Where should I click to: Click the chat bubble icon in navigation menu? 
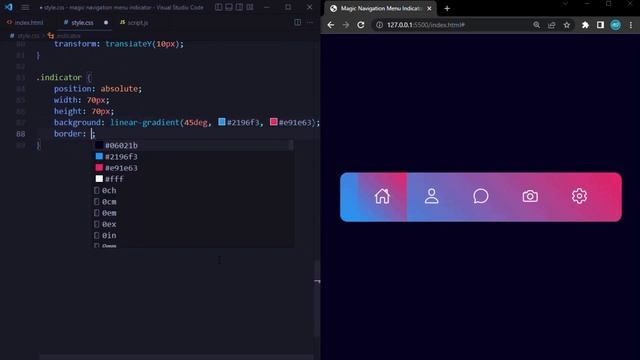click(481, 196)
